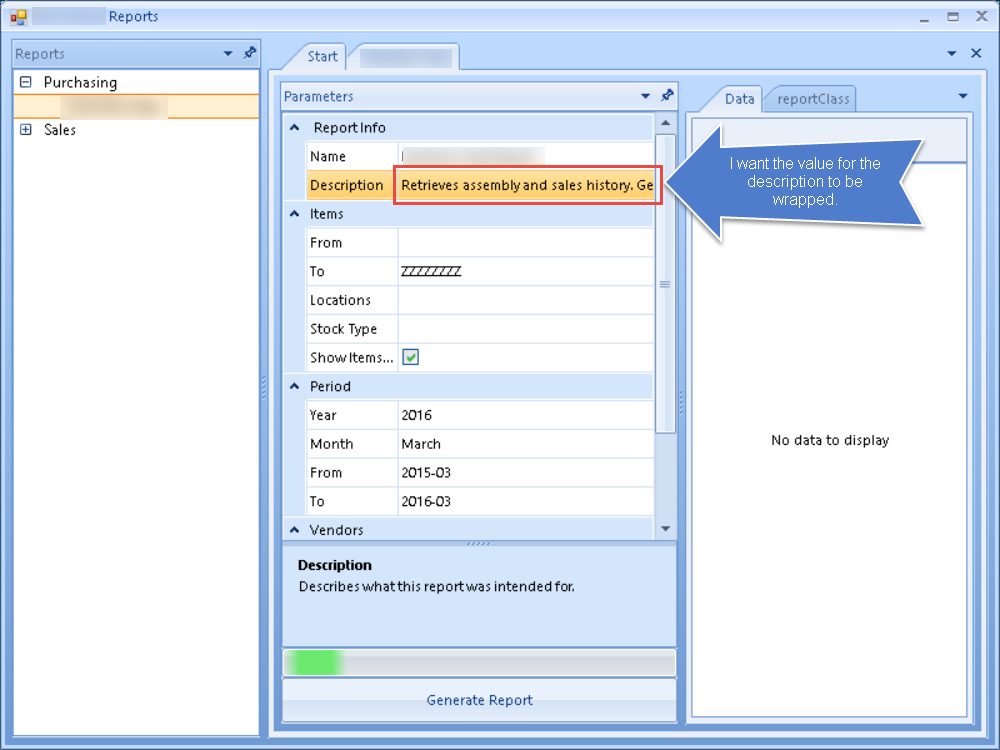The height and width of the screenshot is (750, 1000).
Task: Click the Period From value 2015-03
Action: point(426,473)
